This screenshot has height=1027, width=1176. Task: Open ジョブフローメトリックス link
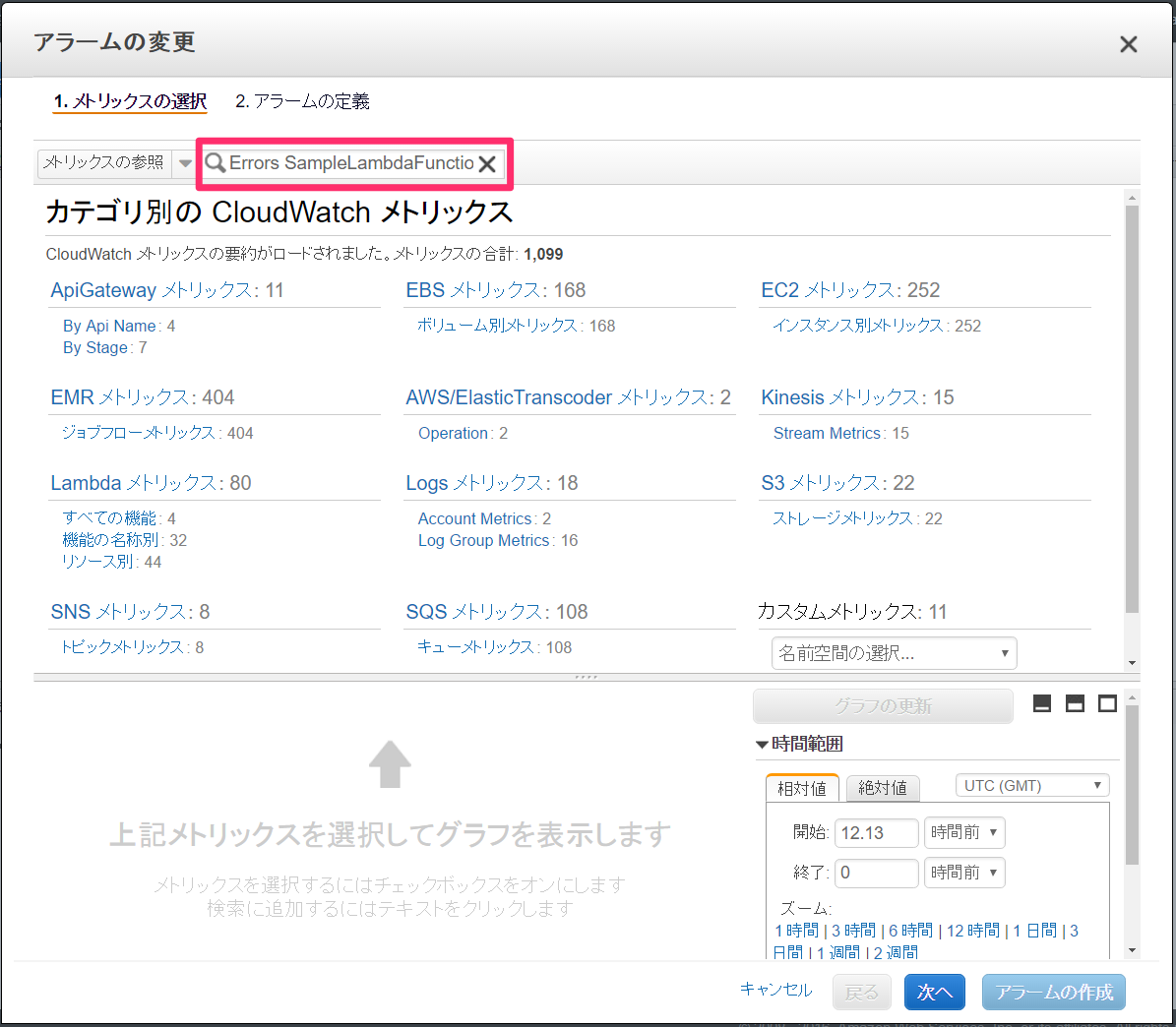(x=138, y=433)
